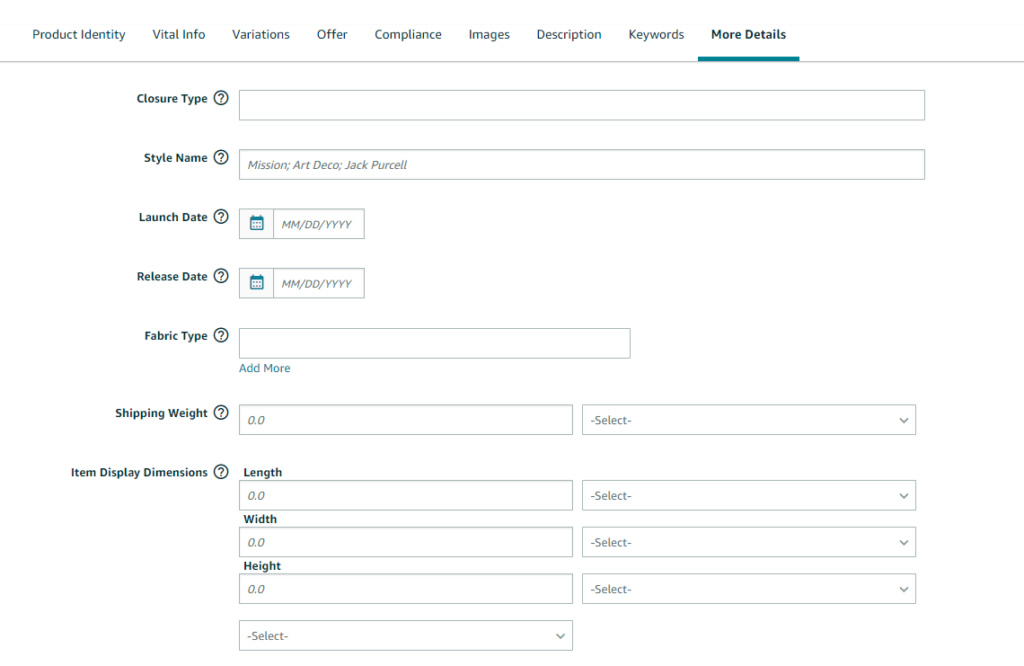Switch to the Product Identity tab

(79, 34)
